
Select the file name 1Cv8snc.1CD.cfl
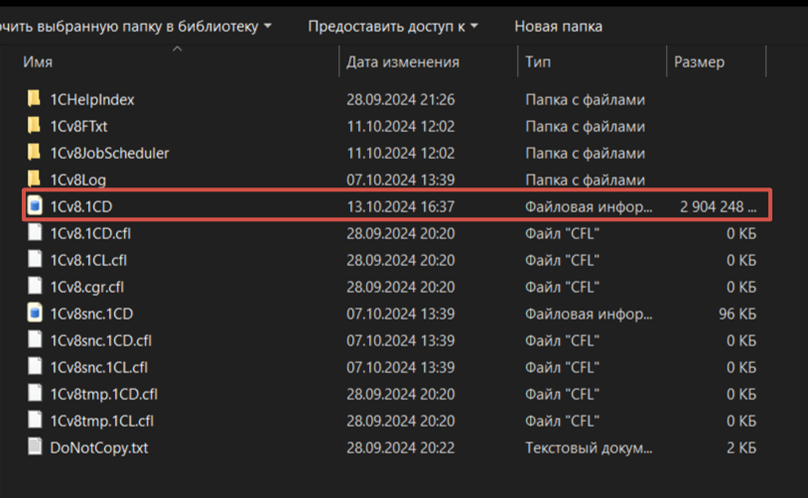[100, 341]
